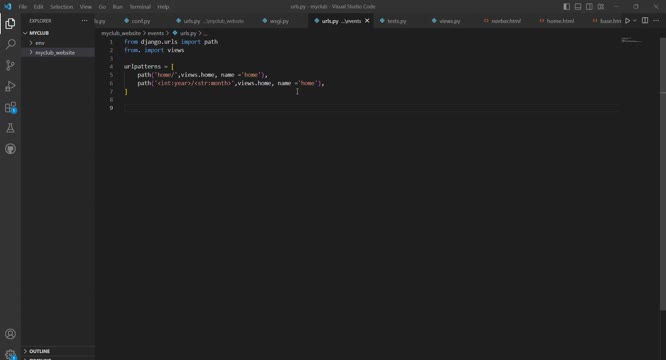666x360 pixels.
Task: Run the Python file with play icon
Action: (x=627, y=20)
